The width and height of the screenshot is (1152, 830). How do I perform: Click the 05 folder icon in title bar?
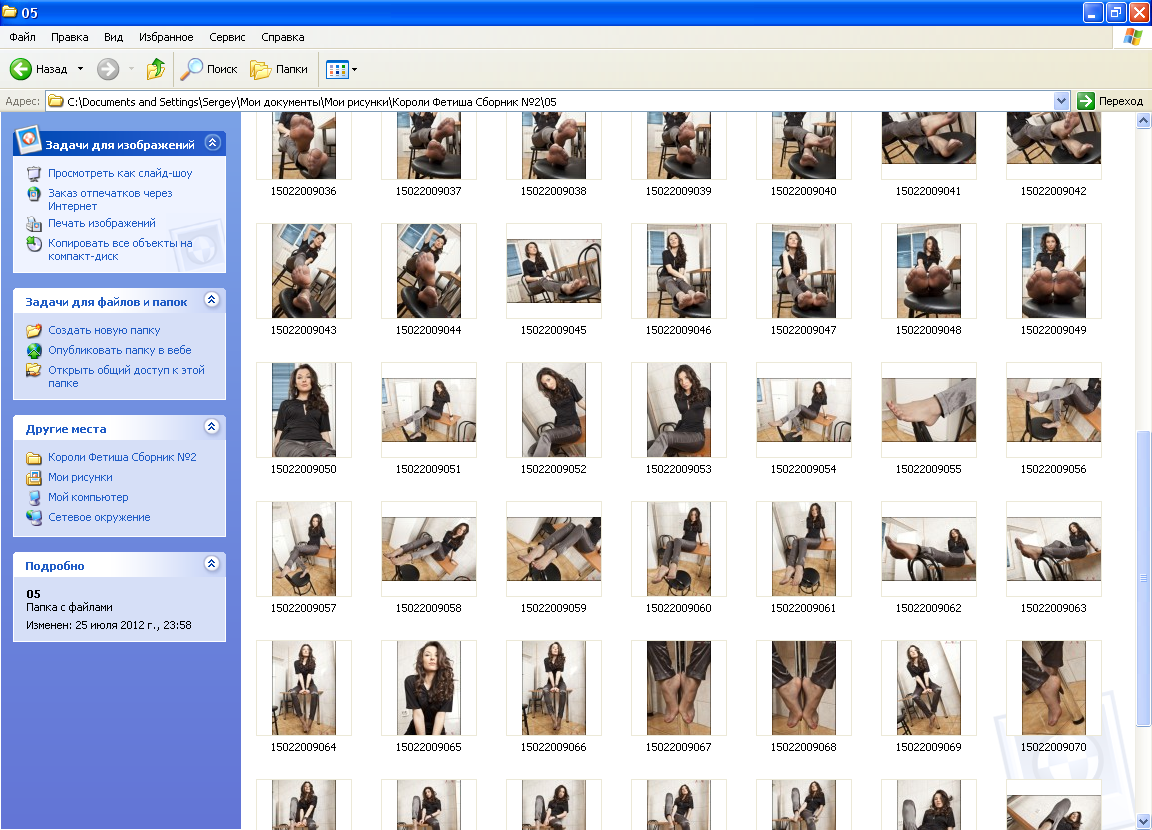coord(10,12)
